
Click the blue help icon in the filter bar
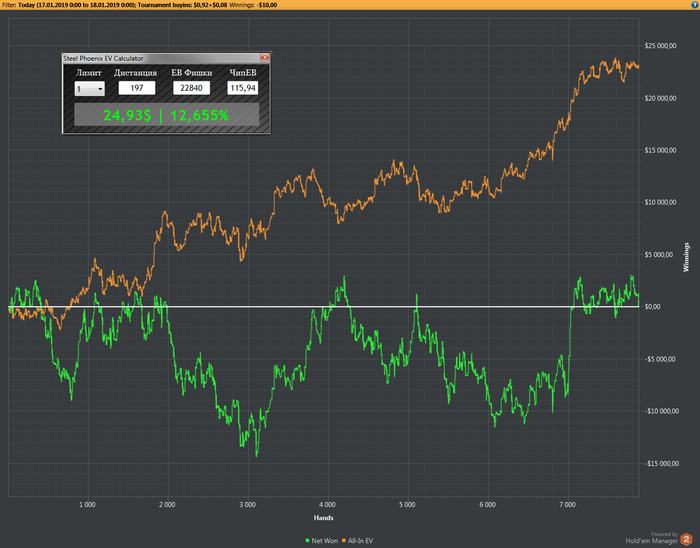695,4
